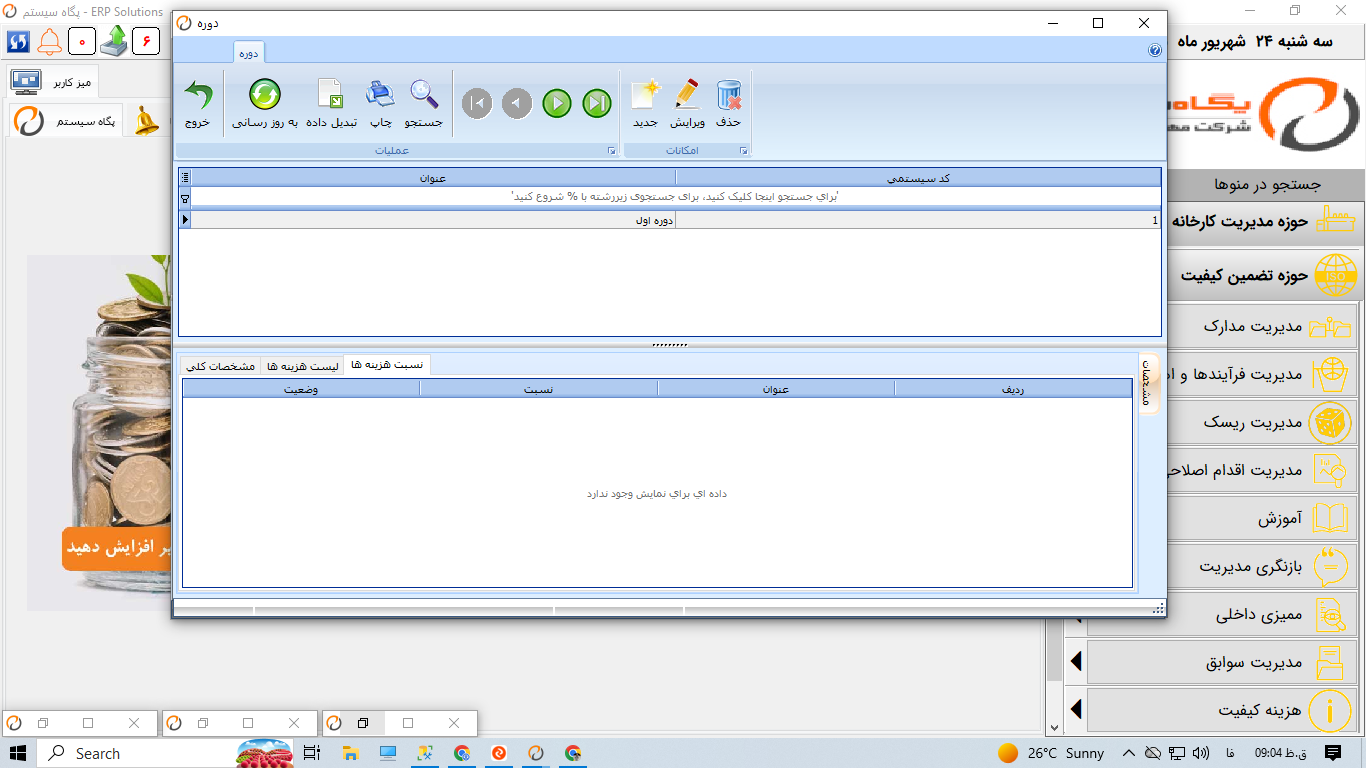
Task: Click the خروج (exit) green arrow icon
Action: click(x=198, y=97)
